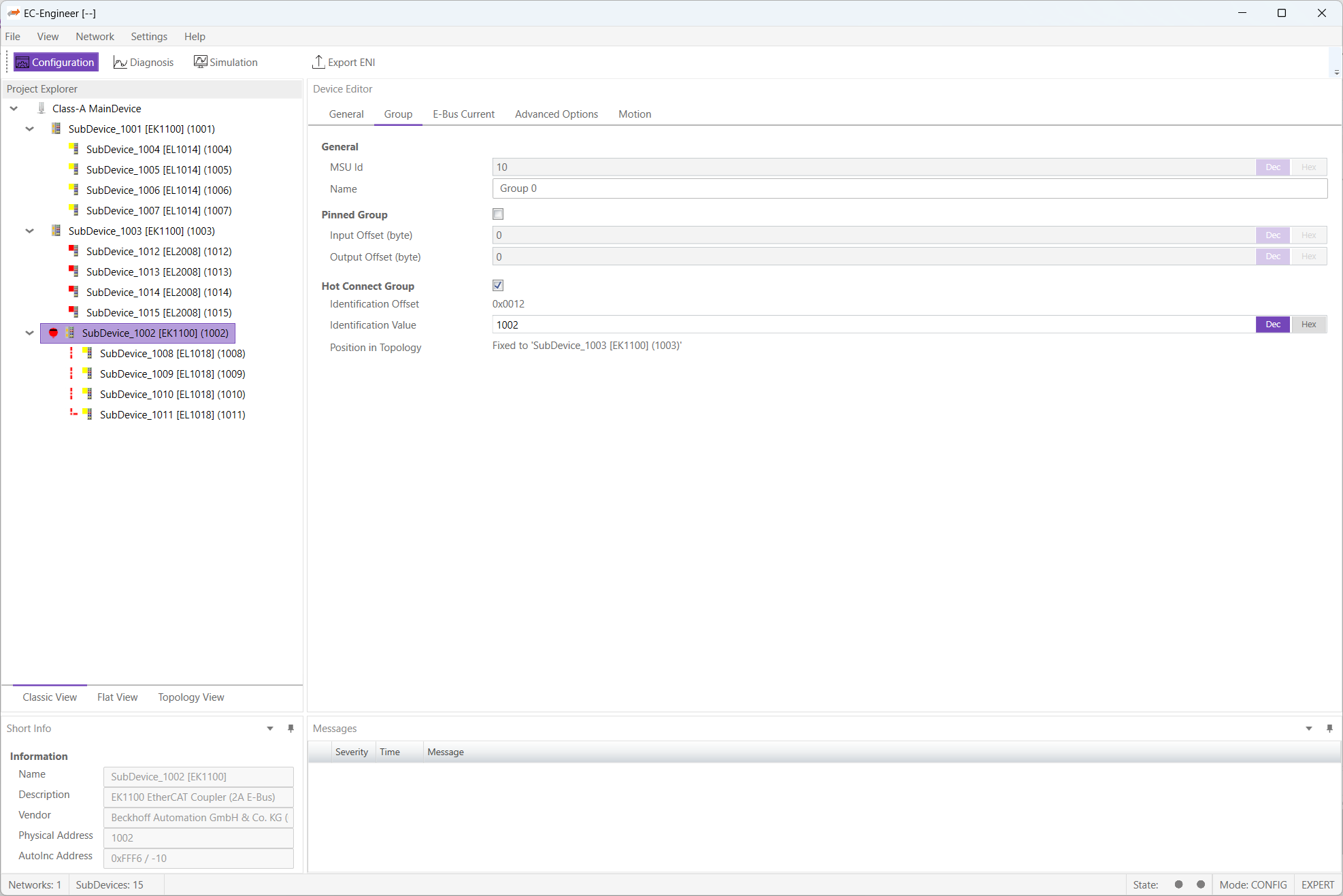Screen dimensions: 1343x896
Task: Click the Group Name text field
Action: pyautogui.click(x=909, y=188)
